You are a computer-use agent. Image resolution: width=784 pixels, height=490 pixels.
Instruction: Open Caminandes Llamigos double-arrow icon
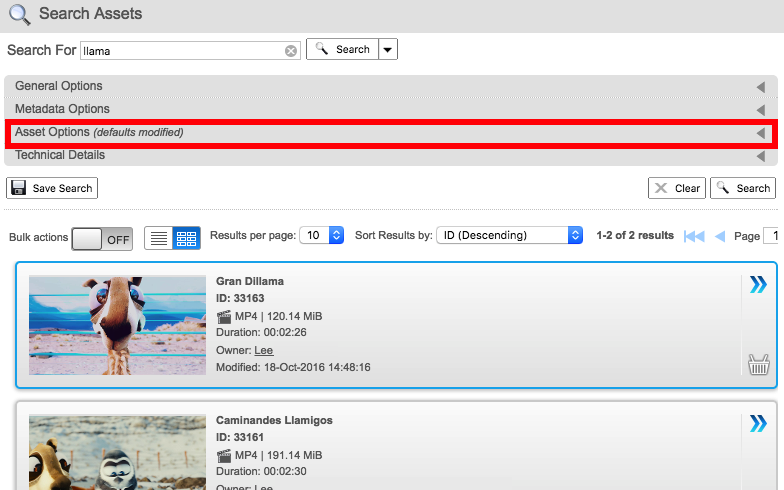point(758,424)
